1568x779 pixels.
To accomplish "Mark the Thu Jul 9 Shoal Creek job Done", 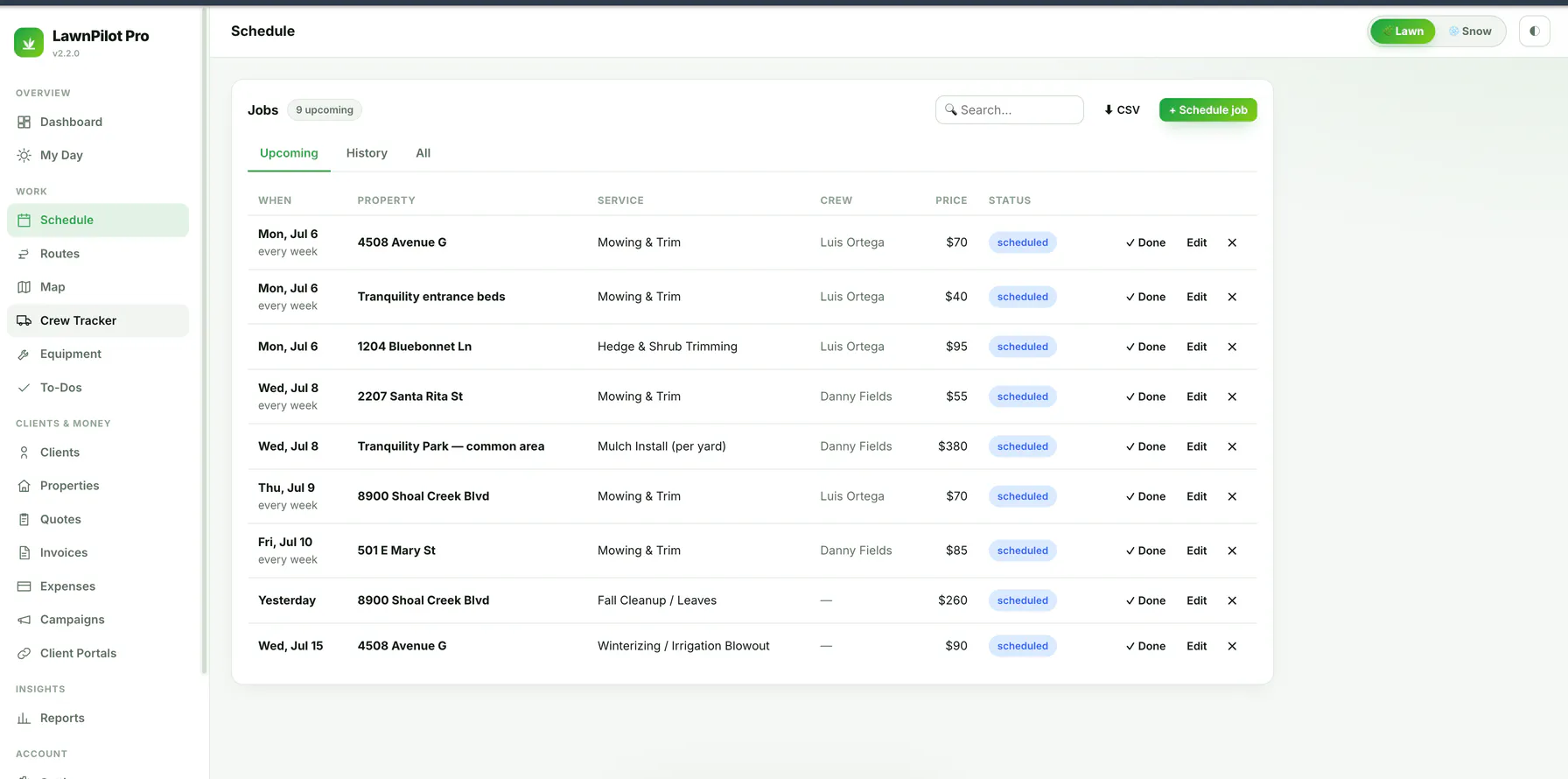I will click(1145, 496).
